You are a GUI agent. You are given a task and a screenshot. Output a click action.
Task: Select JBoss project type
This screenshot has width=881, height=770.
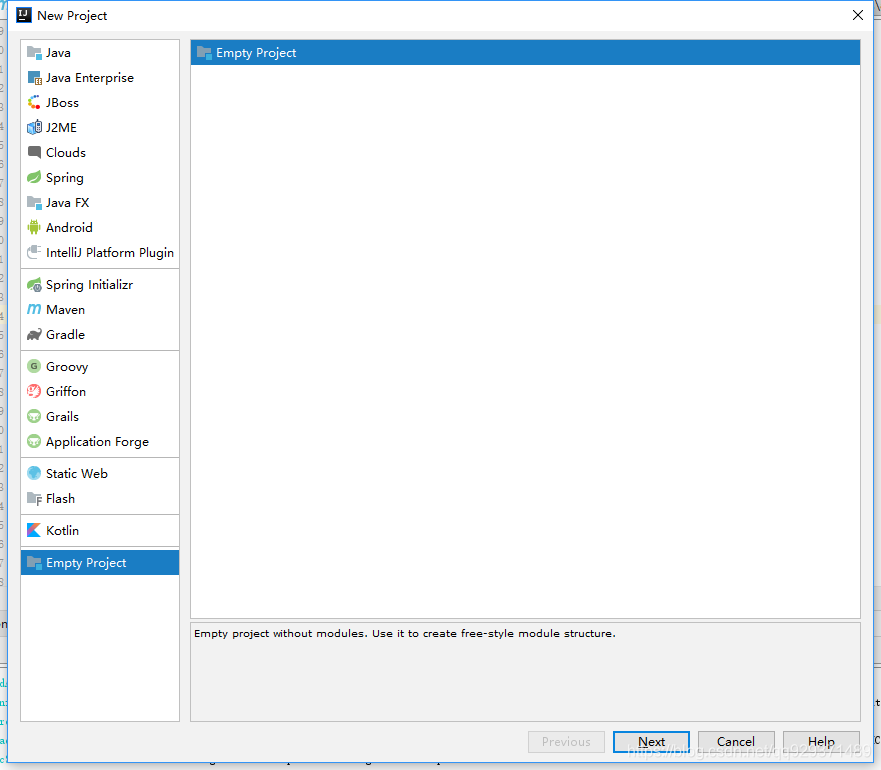(x=100, y=103)
